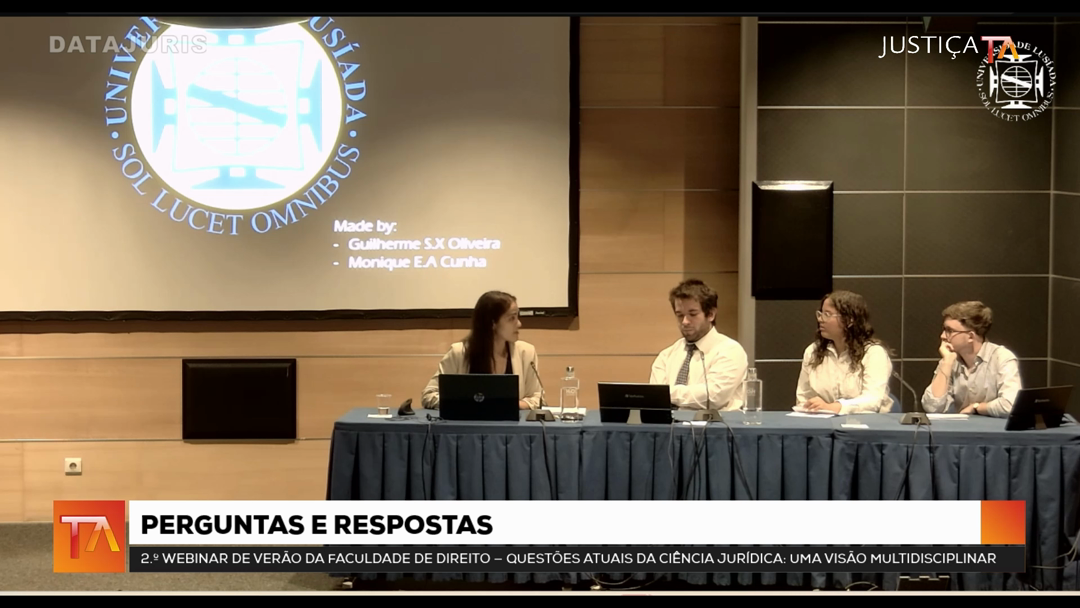Click the 'Guilherme S.X Oliveira' slide text
This screenshot has width=1080, height=608.
pyautogui.click(x=424, y=244)
